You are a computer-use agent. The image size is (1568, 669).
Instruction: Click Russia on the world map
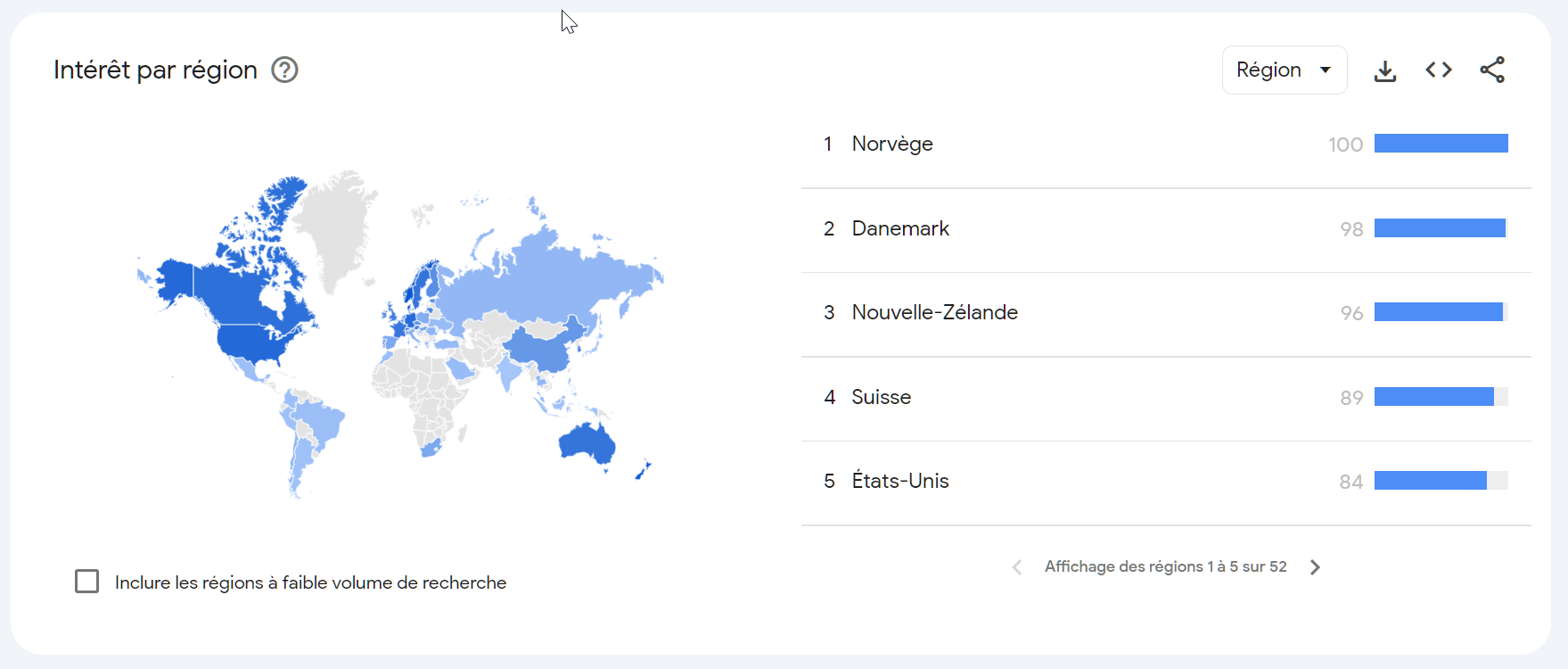[x=553, y=277]
